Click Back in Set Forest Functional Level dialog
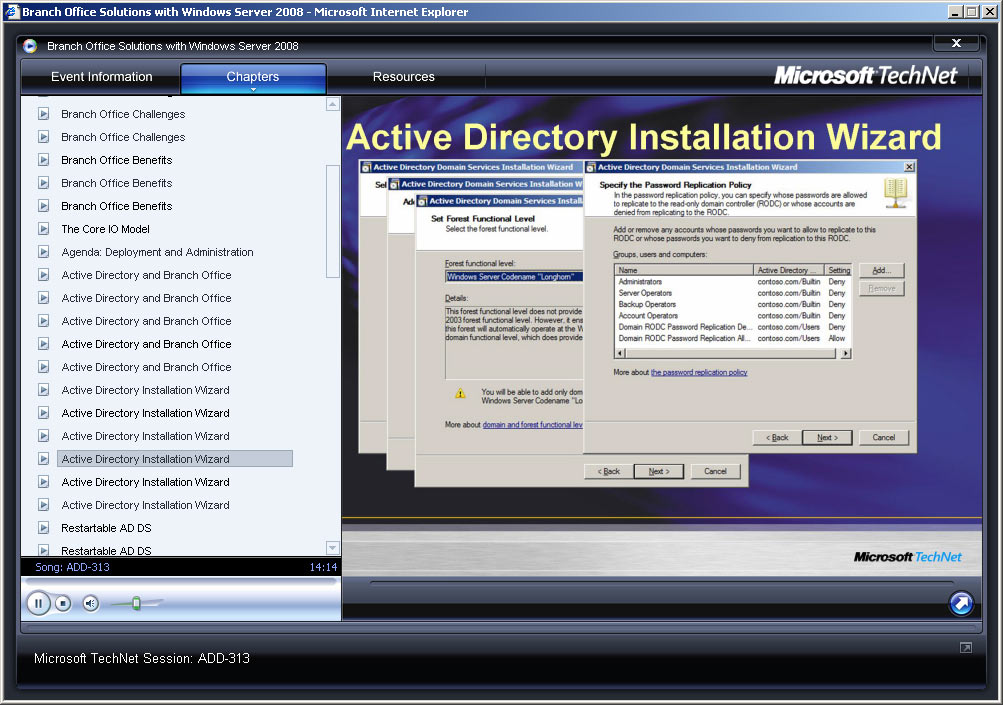 pyautogui.click(x=609, y=471)
